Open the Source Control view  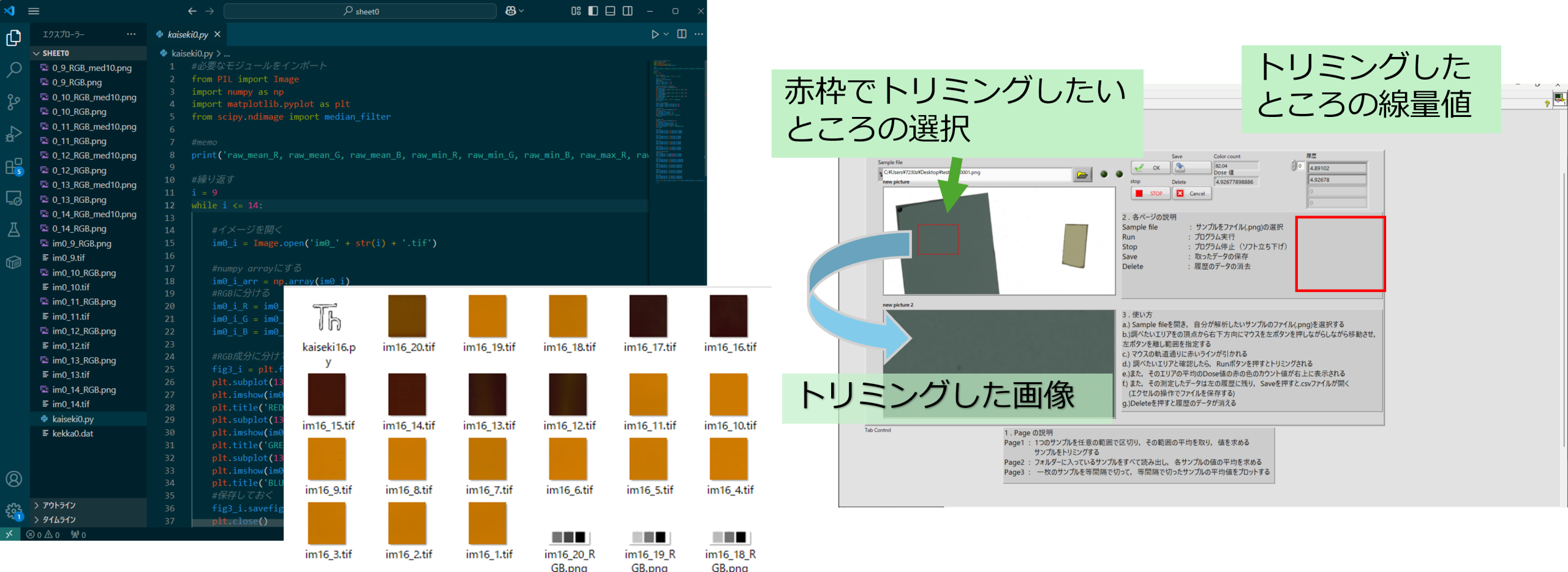[14, 102]
